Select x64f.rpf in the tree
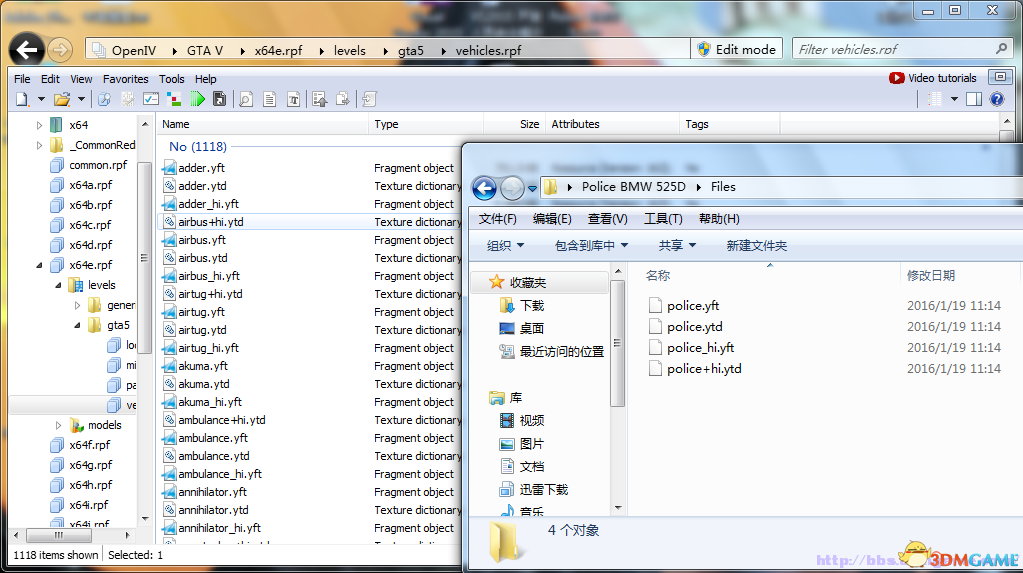 coord(81,445)
